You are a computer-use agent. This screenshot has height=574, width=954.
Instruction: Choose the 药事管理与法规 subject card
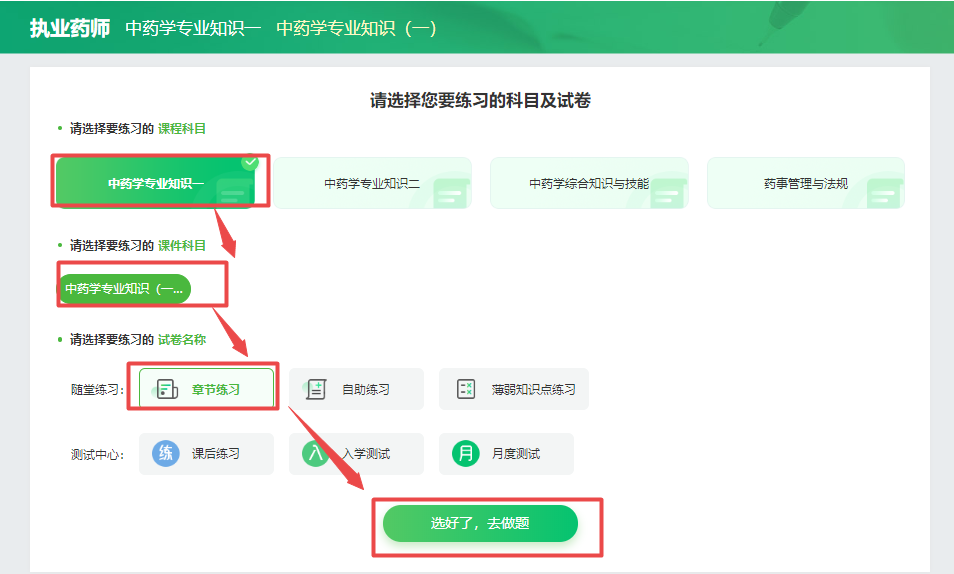pos(805,183)
